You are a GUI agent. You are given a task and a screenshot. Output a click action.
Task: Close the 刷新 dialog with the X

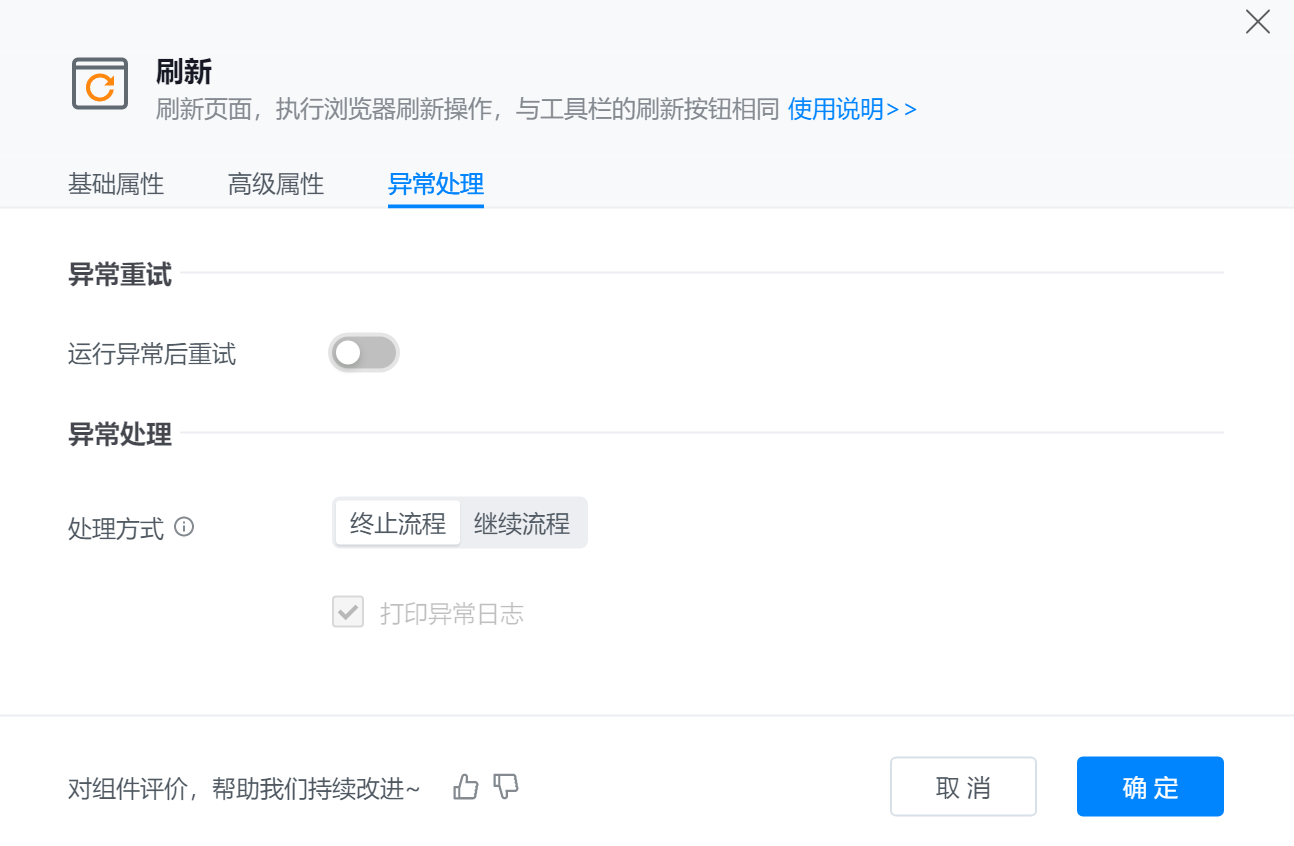click(x=1257, y=22)
